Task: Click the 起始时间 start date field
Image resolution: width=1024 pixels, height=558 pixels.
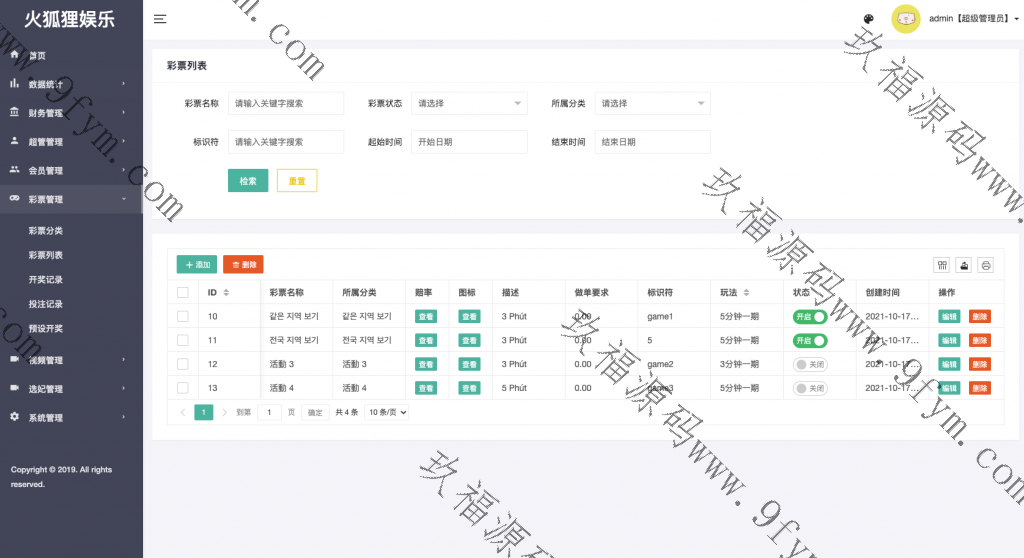Action: click(469, 142)
